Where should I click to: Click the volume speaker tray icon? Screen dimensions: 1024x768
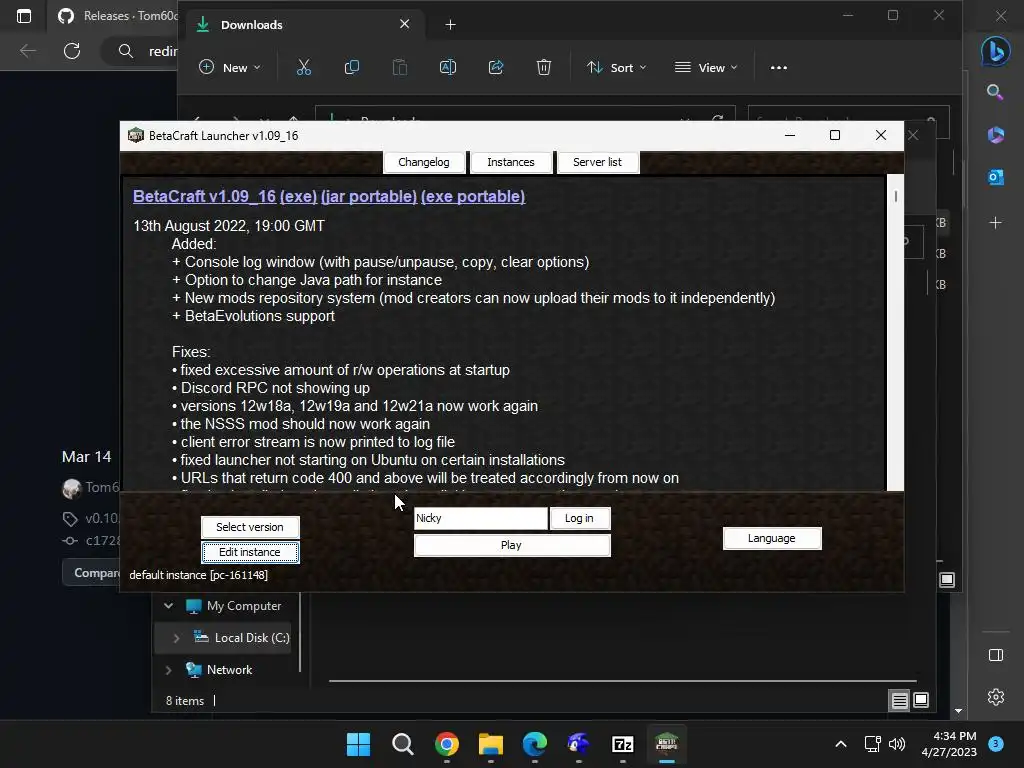[x=897, y=744]
